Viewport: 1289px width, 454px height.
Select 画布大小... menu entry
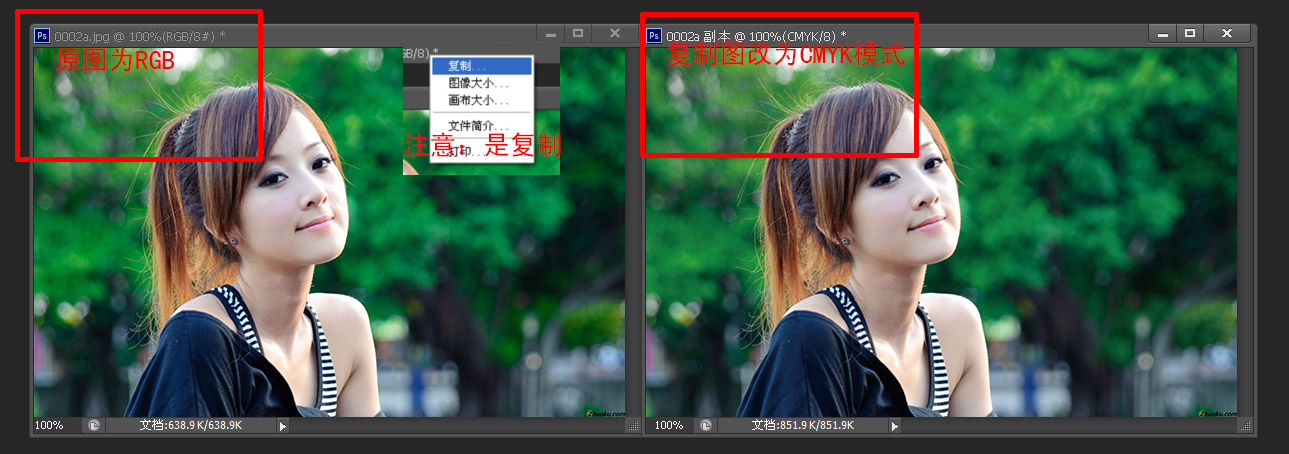481,101
